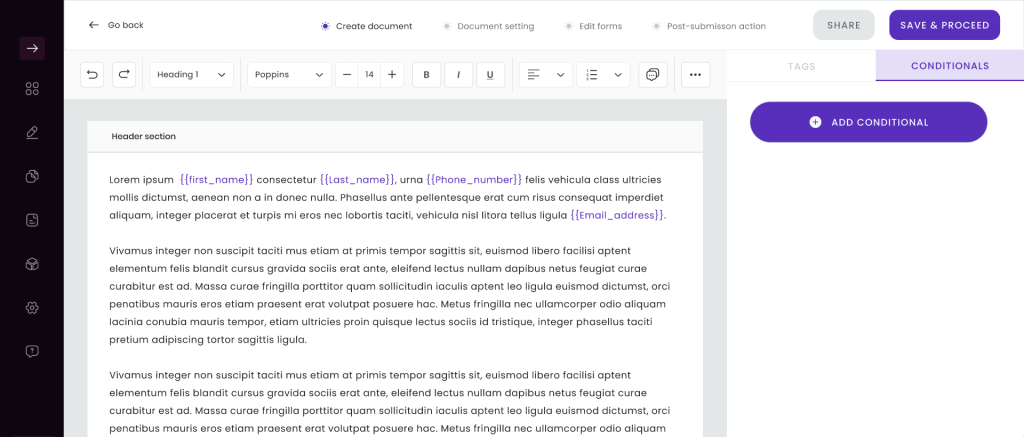The image size is (1024, 437).
Task: Redo the last edit
Action: (124, 75)
